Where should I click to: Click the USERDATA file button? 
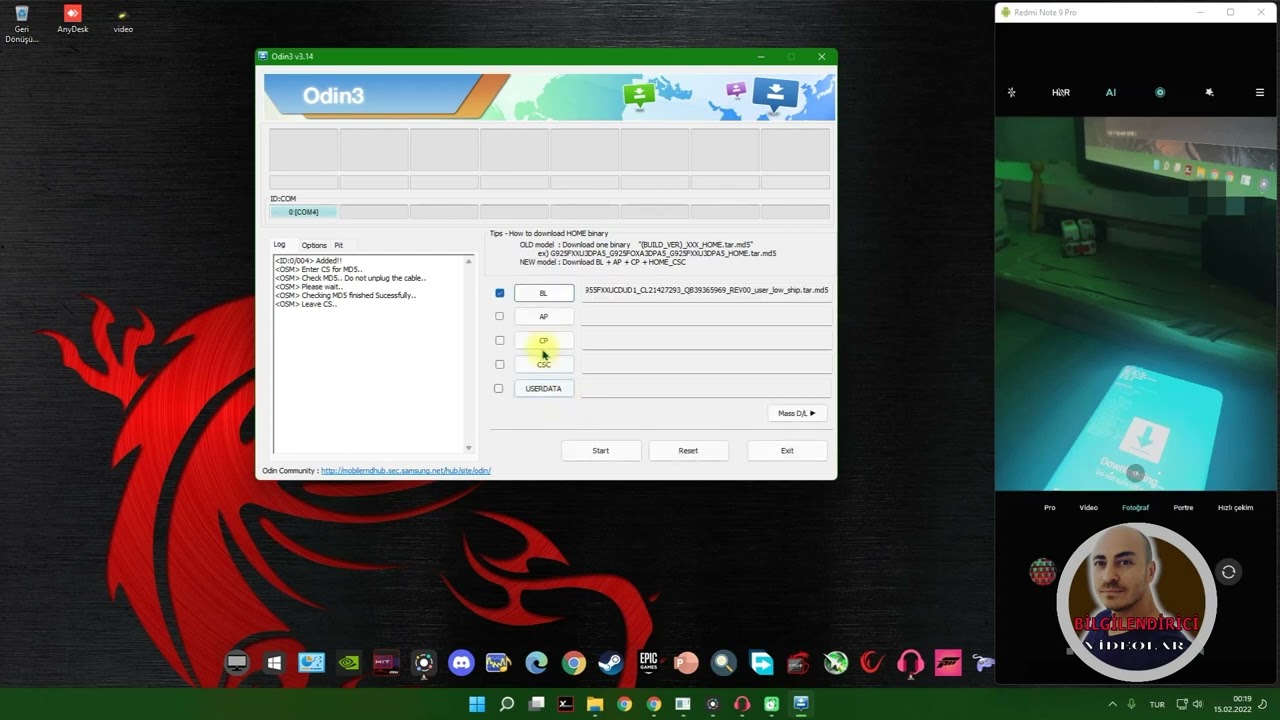tap(543, 388)
